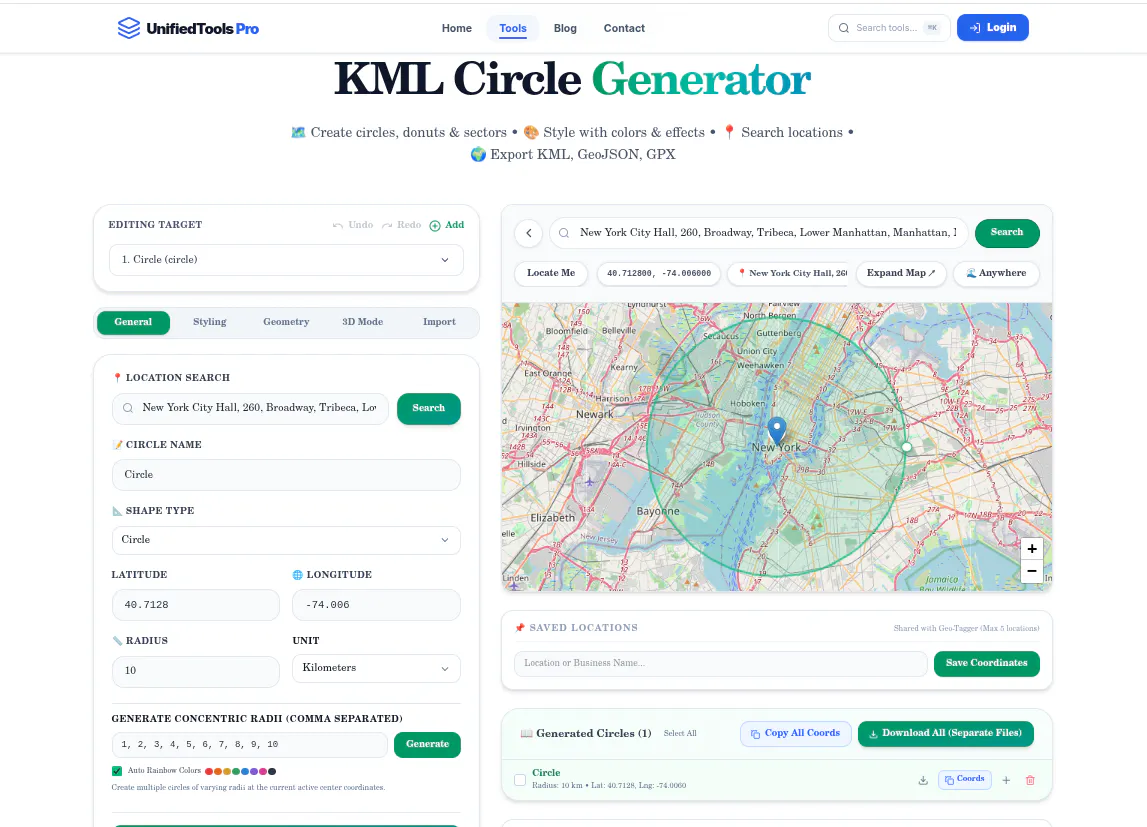Click the Location or Business Name field
This screenshot has width=1147, height=827.
[721, 664]
